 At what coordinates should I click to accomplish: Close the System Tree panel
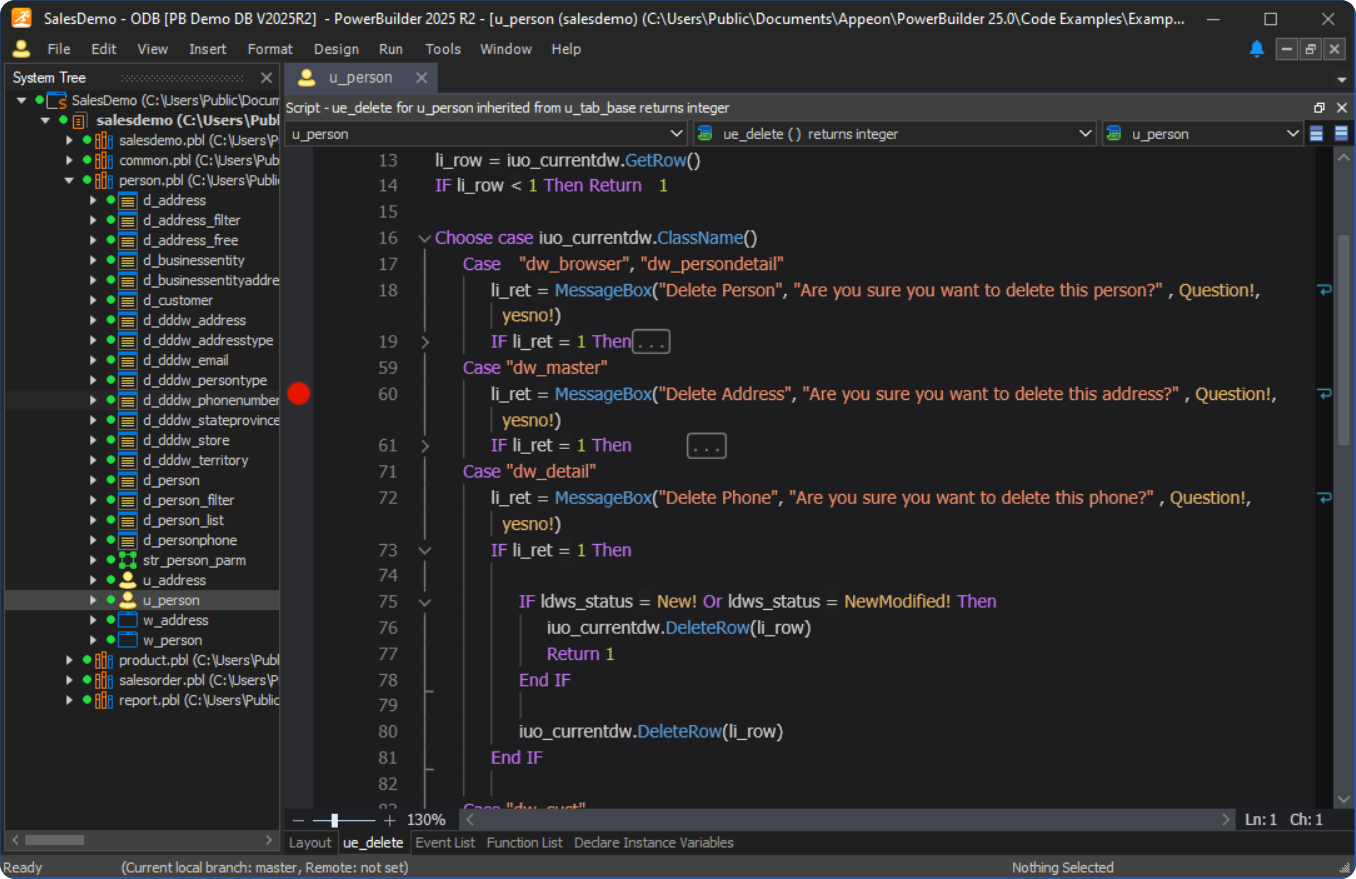266,78
